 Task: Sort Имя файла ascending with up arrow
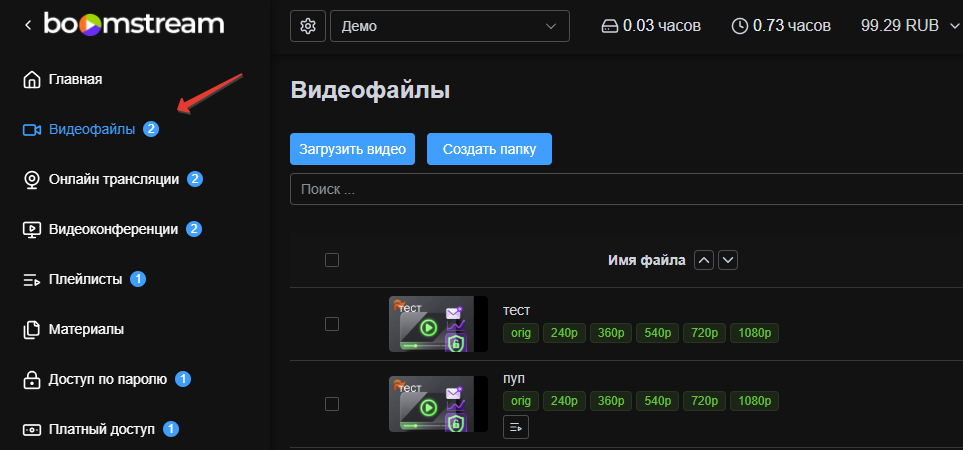tap(704, 261)
